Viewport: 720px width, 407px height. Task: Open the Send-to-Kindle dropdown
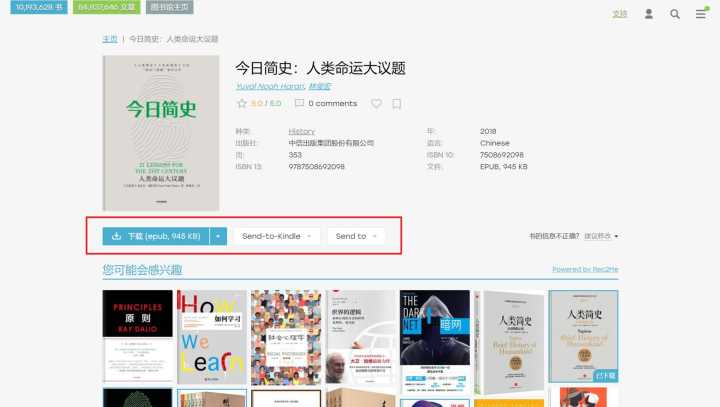[277, 236]
